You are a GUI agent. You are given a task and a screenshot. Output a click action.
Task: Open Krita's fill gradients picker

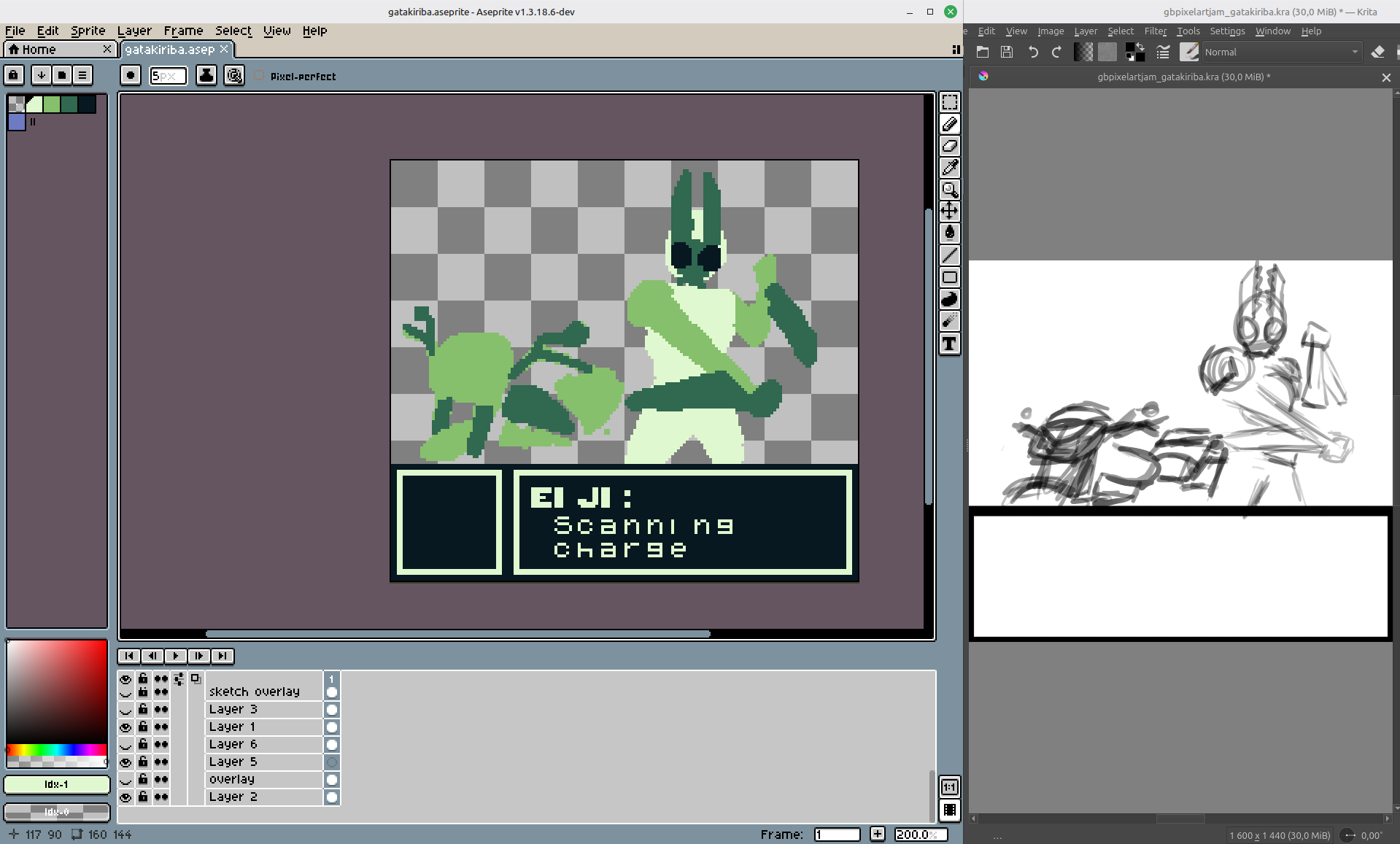[1083, 52]
